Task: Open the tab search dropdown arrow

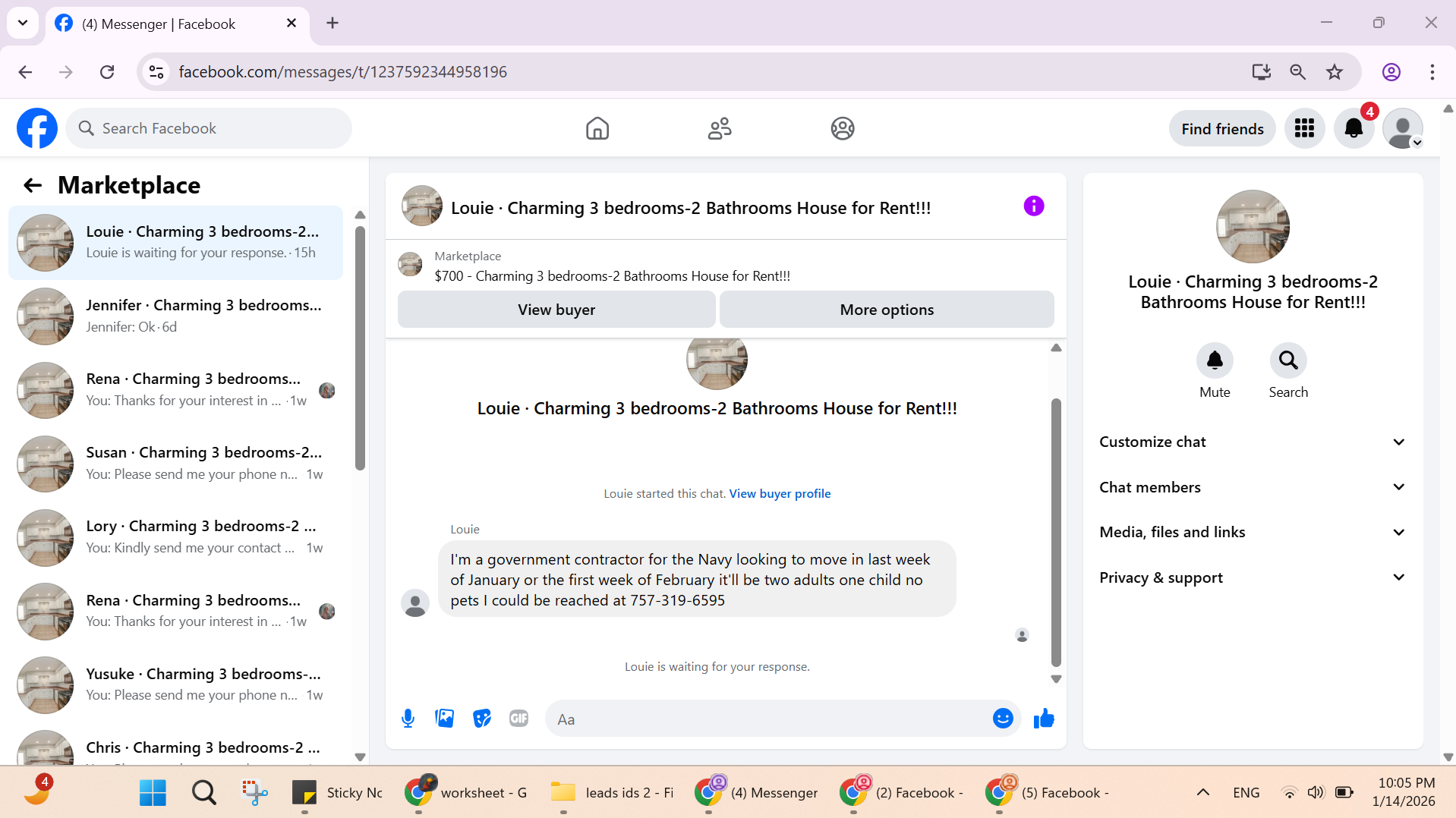Action: point(23,23)
